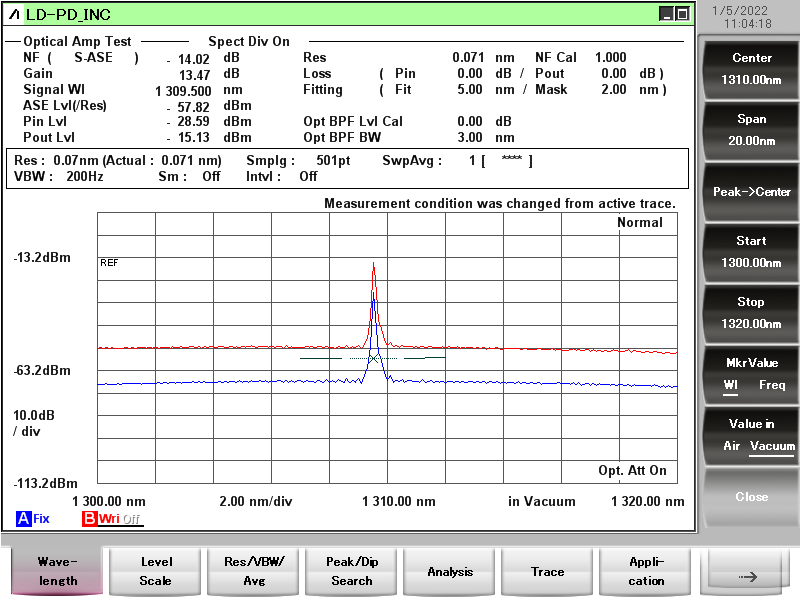This screenshot has width=800, height=600.
Task: Select Vacuum in the Value in softkey
Action: point(772,446)
